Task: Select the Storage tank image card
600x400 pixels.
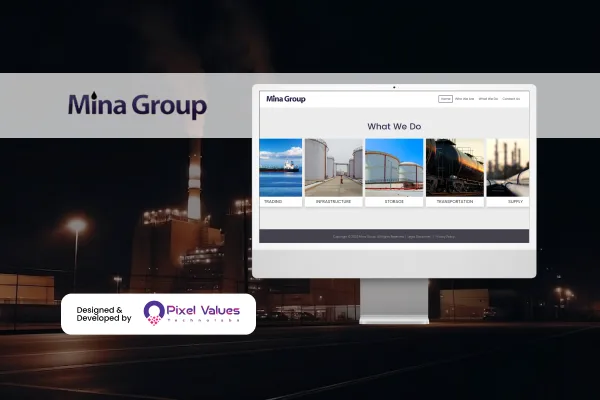Action: pos(394,167)
